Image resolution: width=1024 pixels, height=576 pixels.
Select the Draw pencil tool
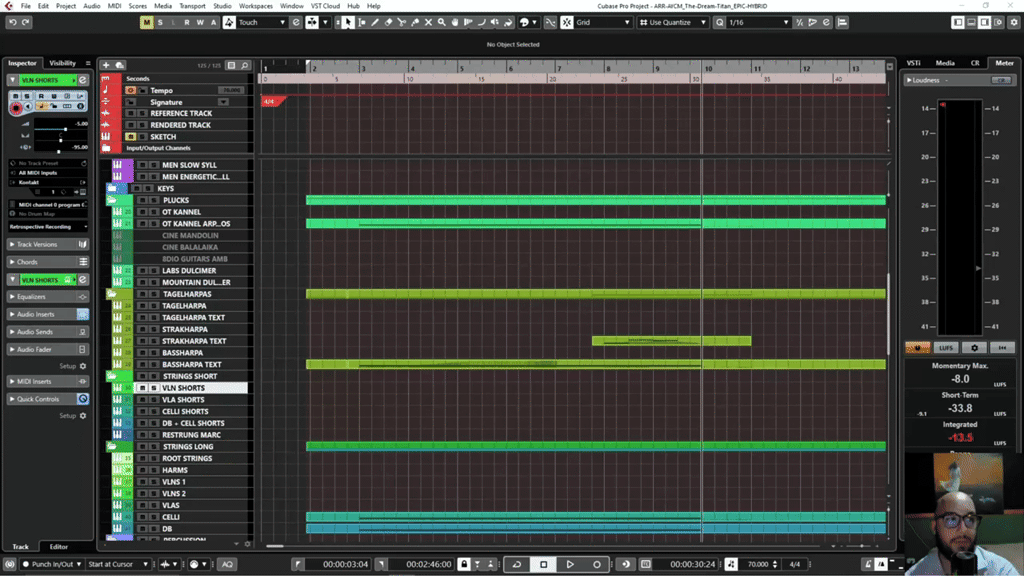tap(375, 22)
